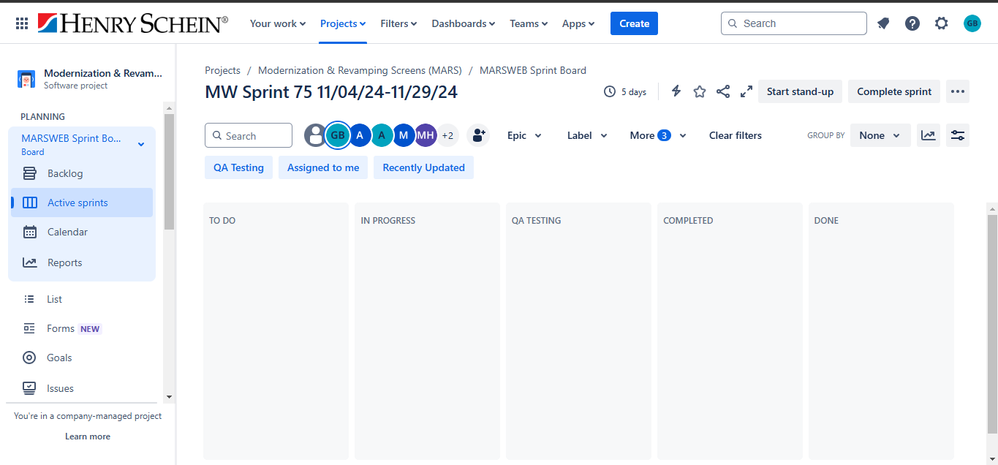
Task: Click the Henry Schein logo
Action: [132, 24]
